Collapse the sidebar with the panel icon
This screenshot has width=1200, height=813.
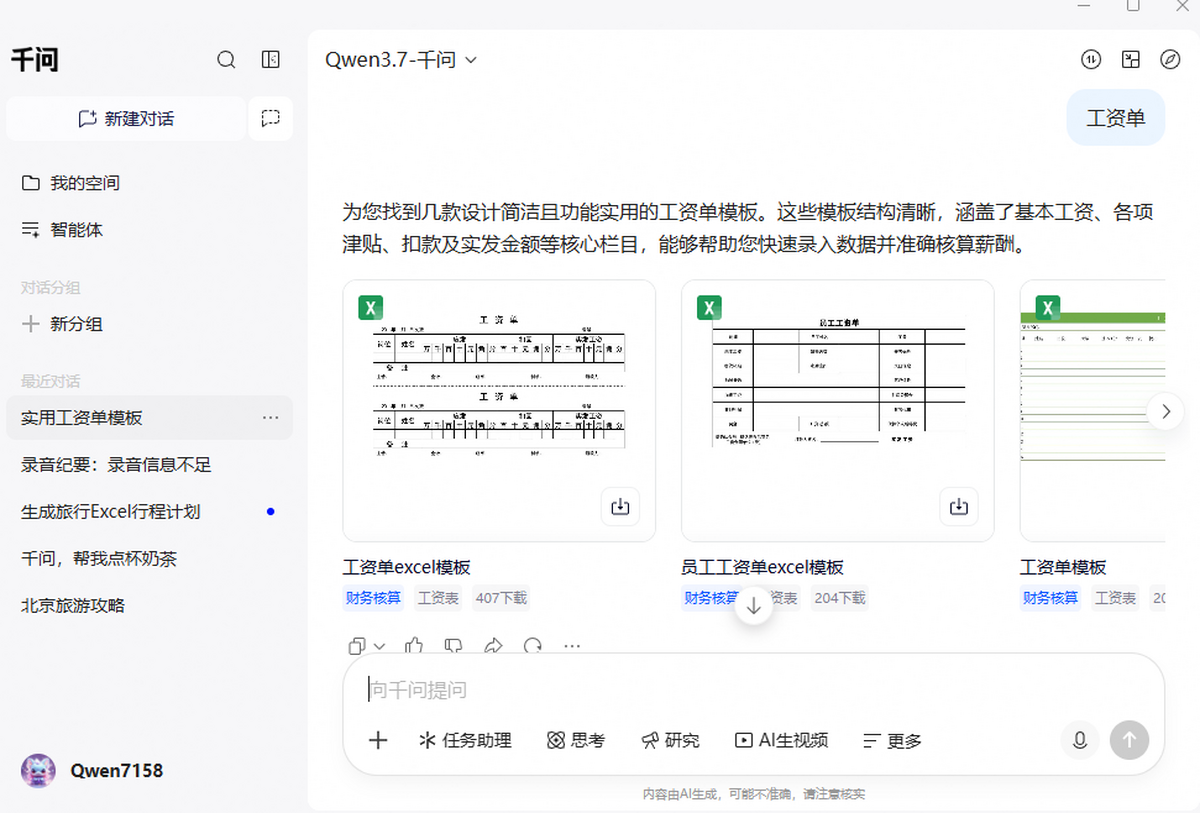[270, 60]
